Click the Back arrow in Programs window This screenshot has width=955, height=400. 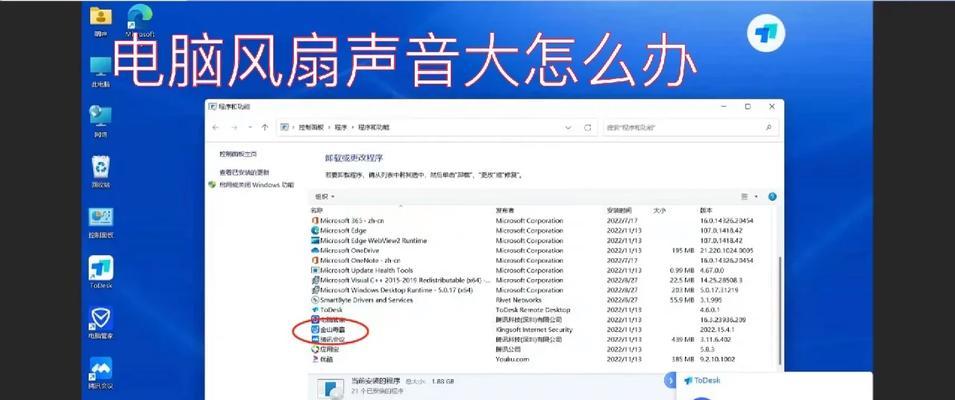(x=215, y=127)
